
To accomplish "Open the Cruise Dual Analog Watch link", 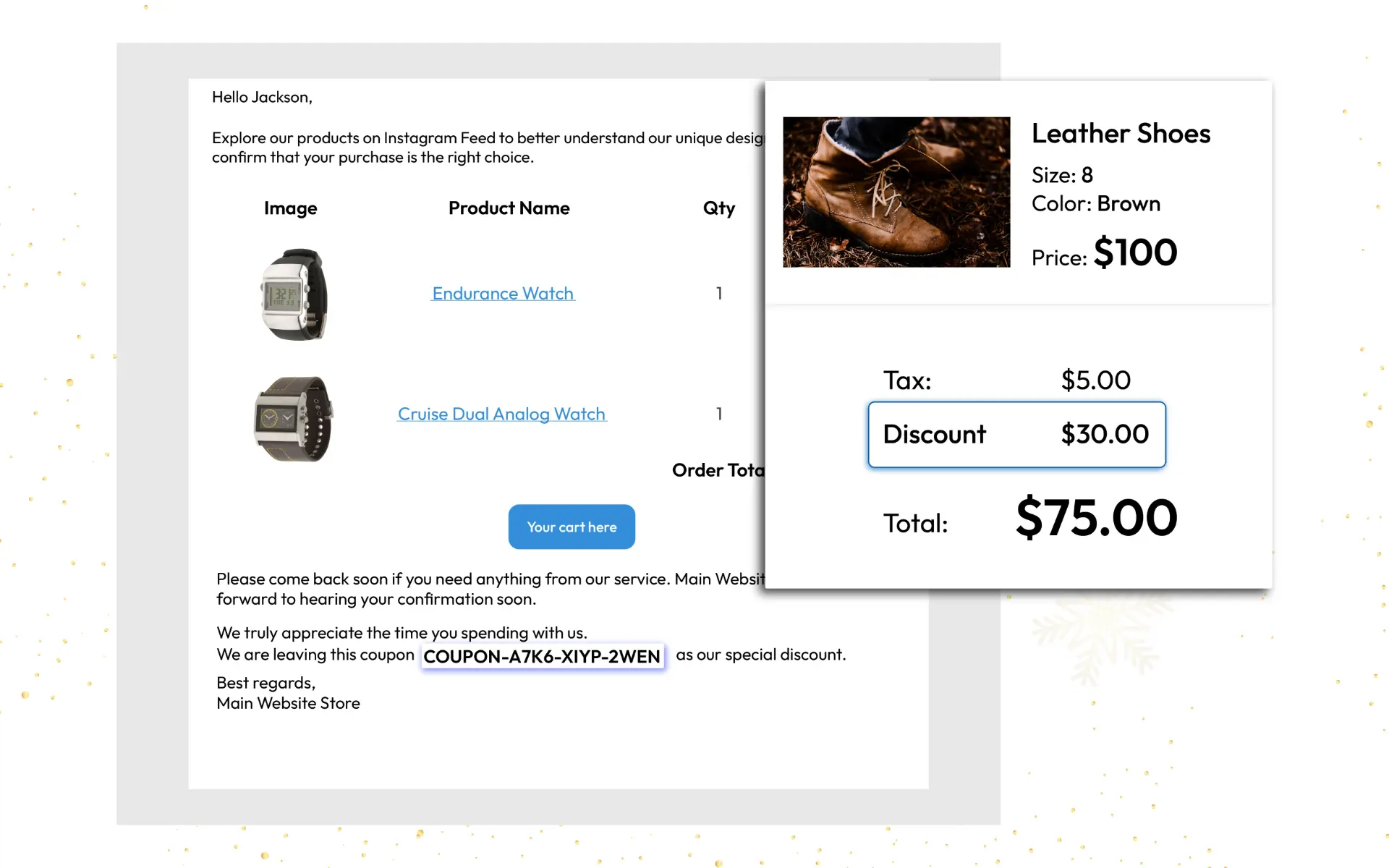I will pos(501,414).
